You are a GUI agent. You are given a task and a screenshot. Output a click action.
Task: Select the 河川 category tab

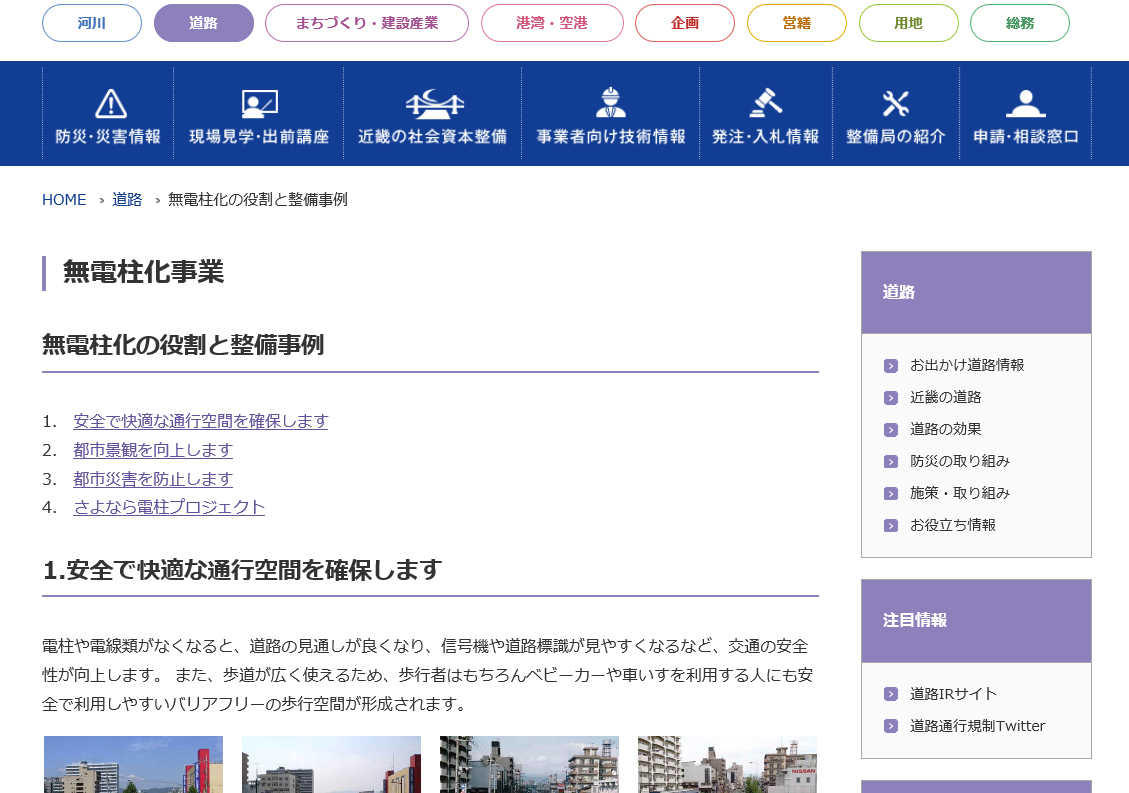[92, 23]
